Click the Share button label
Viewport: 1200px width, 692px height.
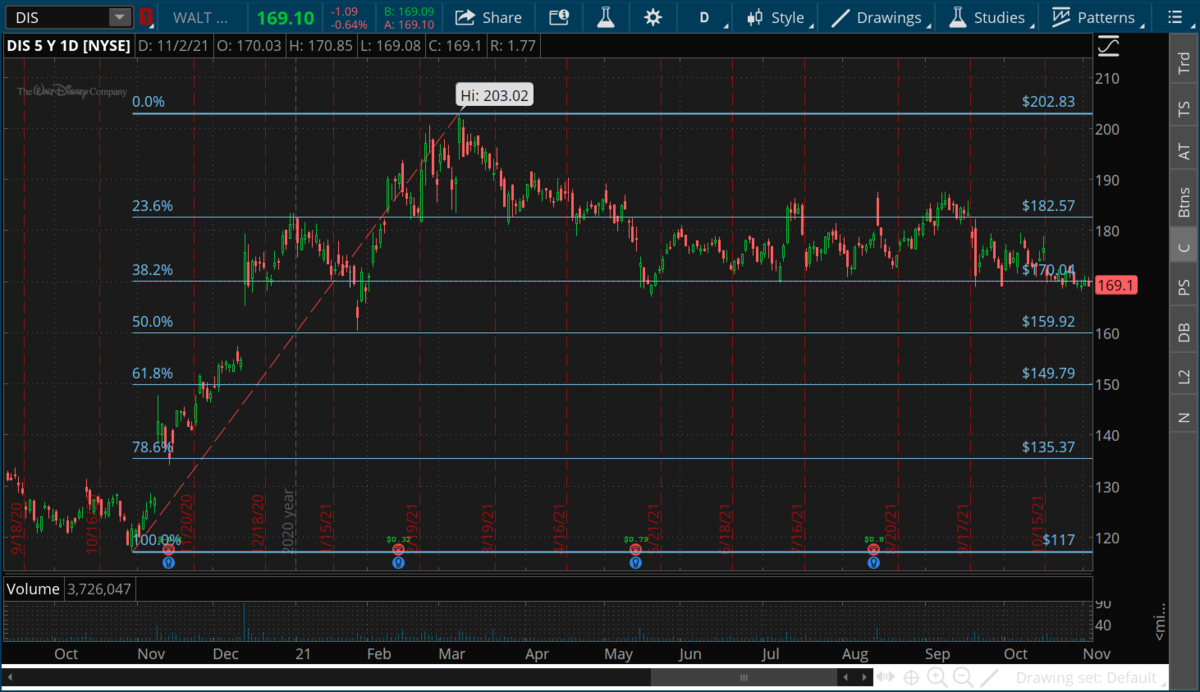[502, 18]
